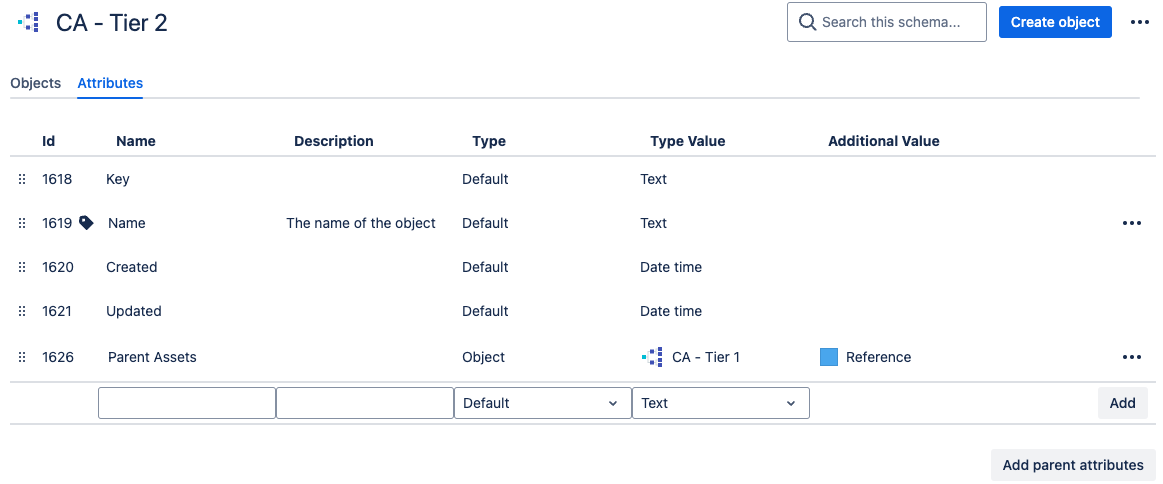Click the Add button for new attribute
Screen dimensions: 1163x484
[1122, 403]
